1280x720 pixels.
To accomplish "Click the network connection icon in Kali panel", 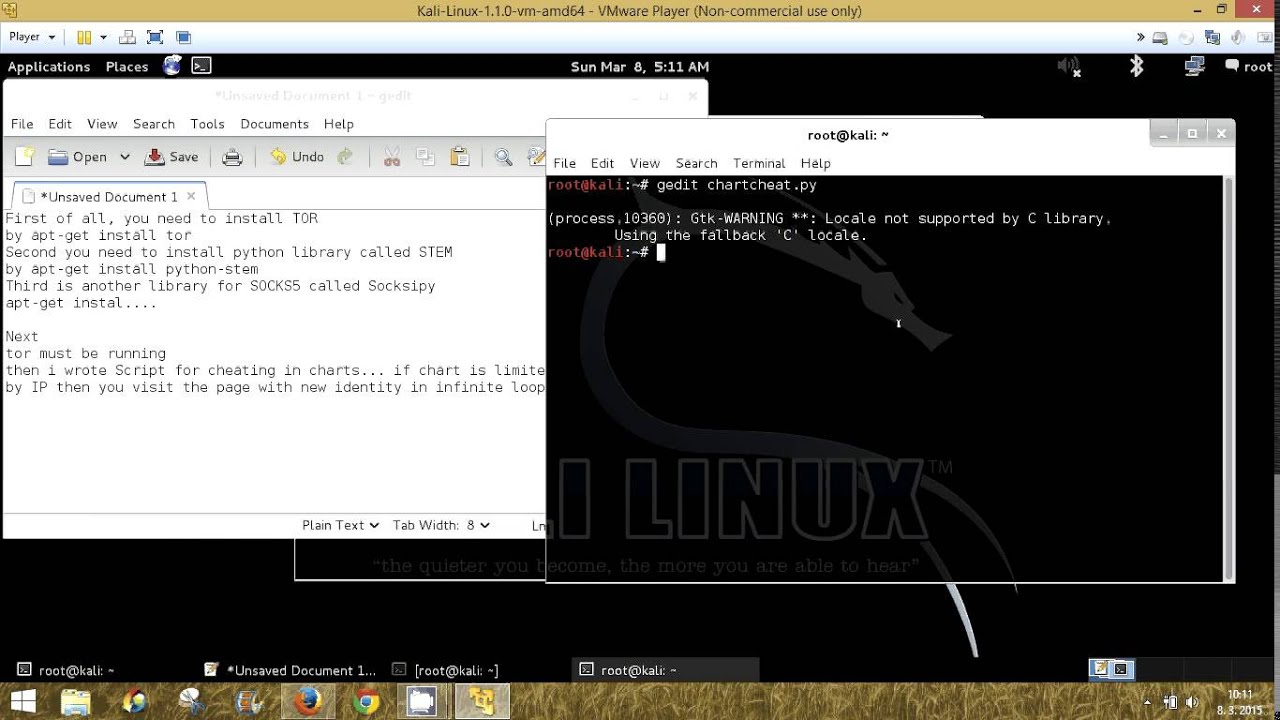I will point(1194,66).
